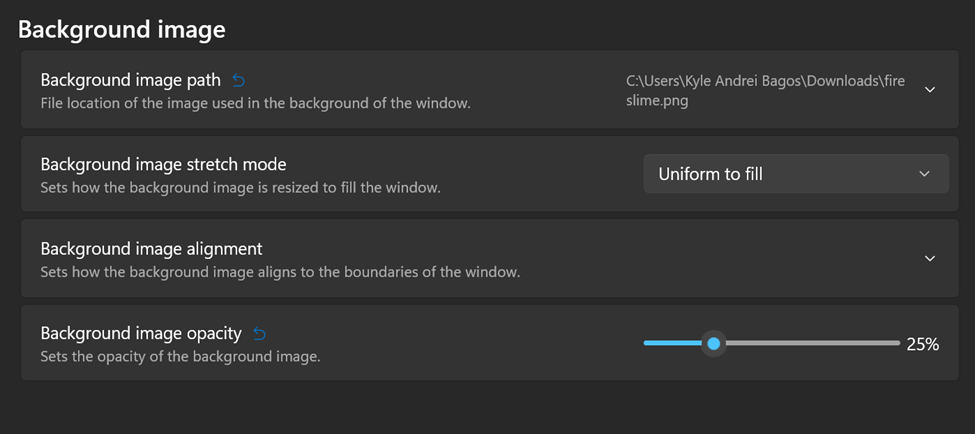The width and height of the screenshot is (975, 434).
Task: Expand the Background image alignment chevron
Action: 930,258
